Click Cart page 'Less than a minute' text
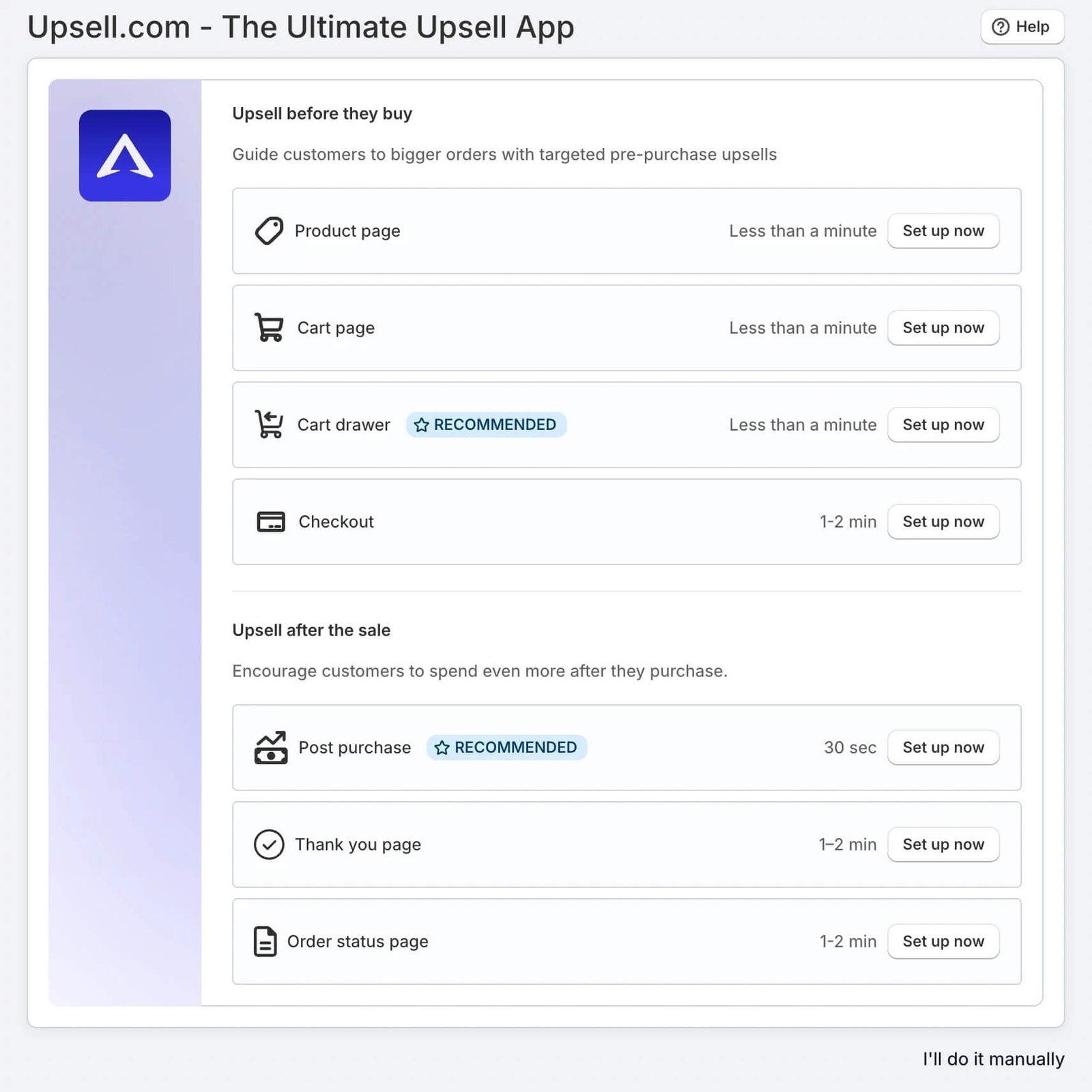 pyautogui.click(x=803, y=328)
